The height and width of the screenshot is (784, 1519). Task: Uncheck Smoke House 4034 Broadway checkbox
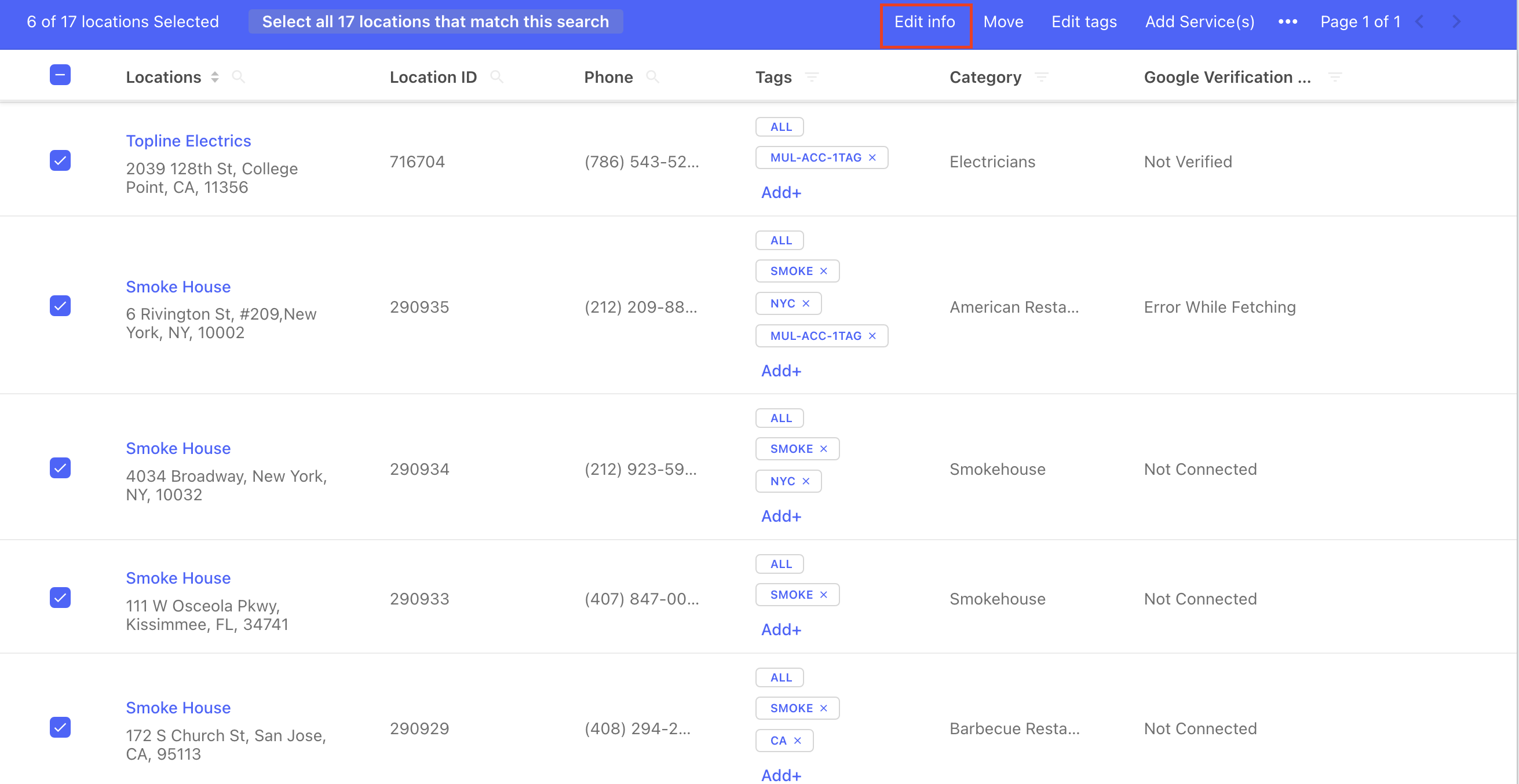point(60,468)
